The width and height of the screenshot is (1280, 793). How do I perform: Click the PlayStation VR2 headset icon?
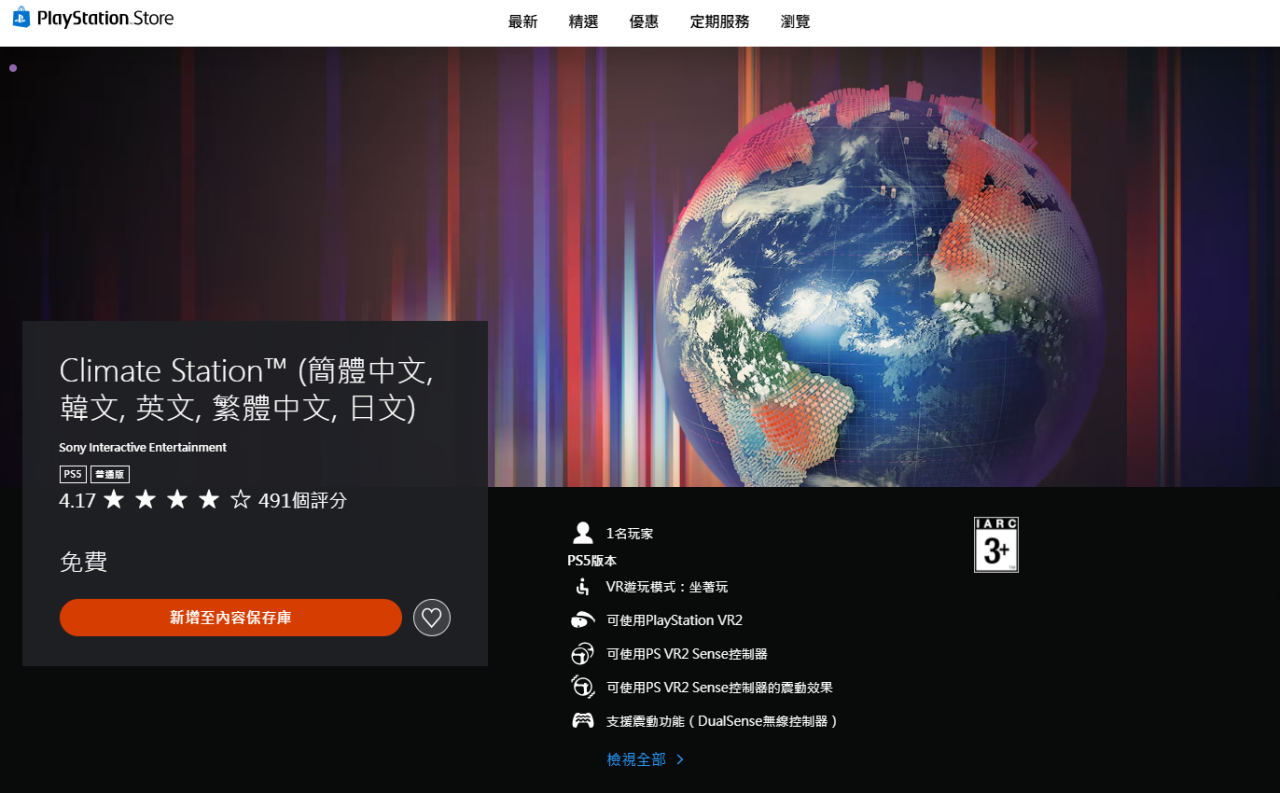point(582,620)
